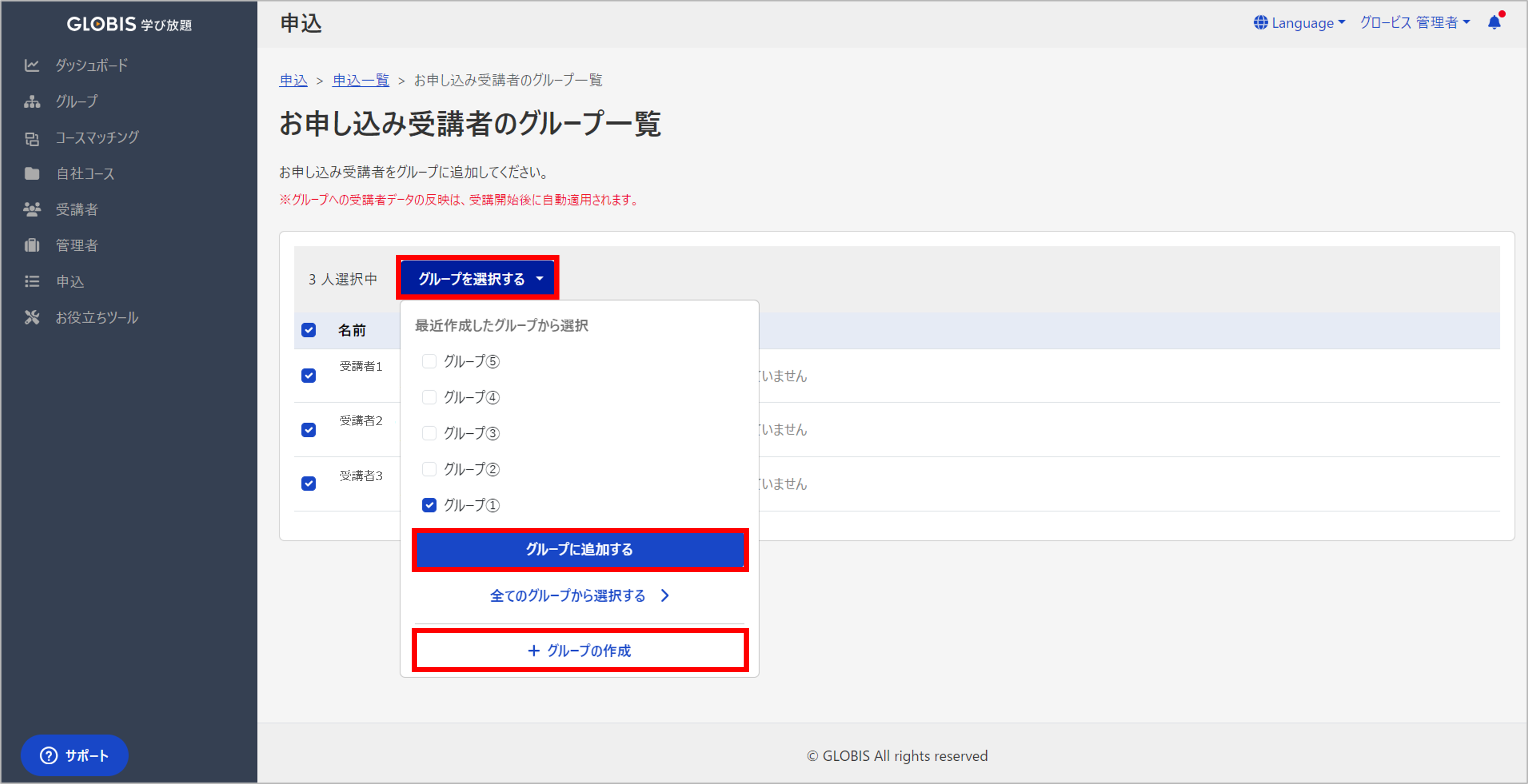Viewport: 1528px width, 784px height.
Task: Click the list icon beside 申込
Action: coord(32,282)
